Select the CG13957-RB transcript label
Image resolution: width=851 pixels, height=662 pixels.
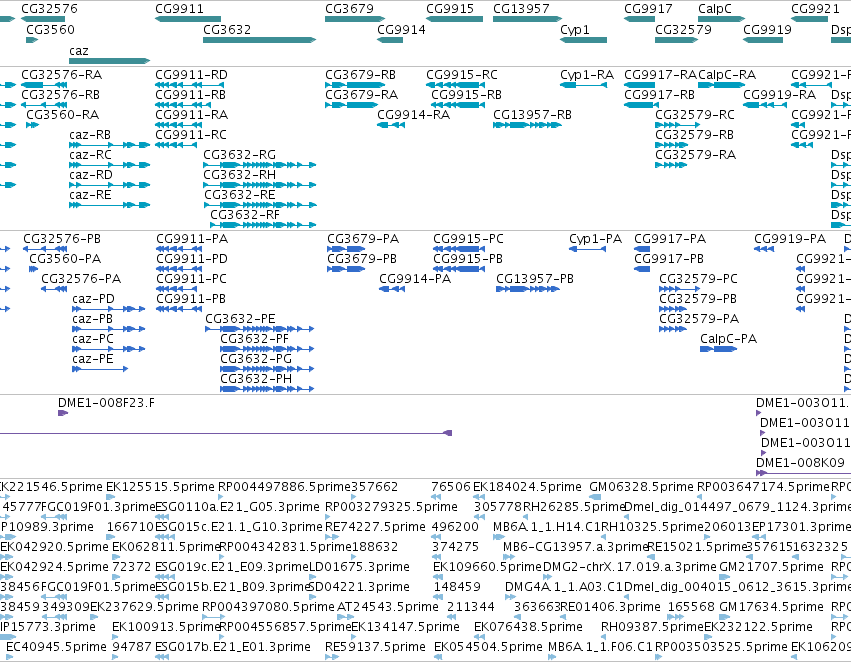[532, 114]
